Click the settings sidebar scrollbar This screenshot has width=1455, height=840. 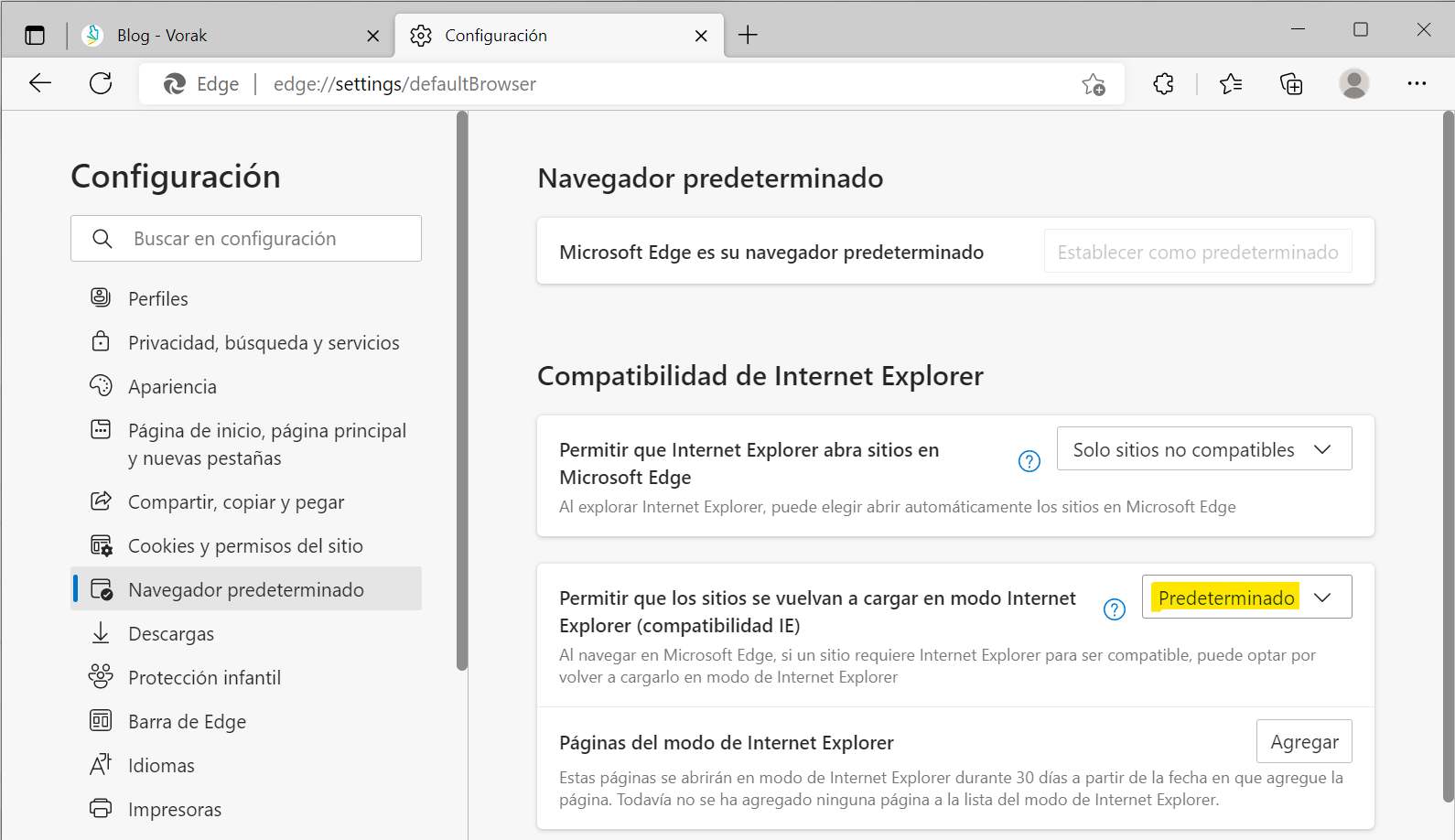click(462, 391)
